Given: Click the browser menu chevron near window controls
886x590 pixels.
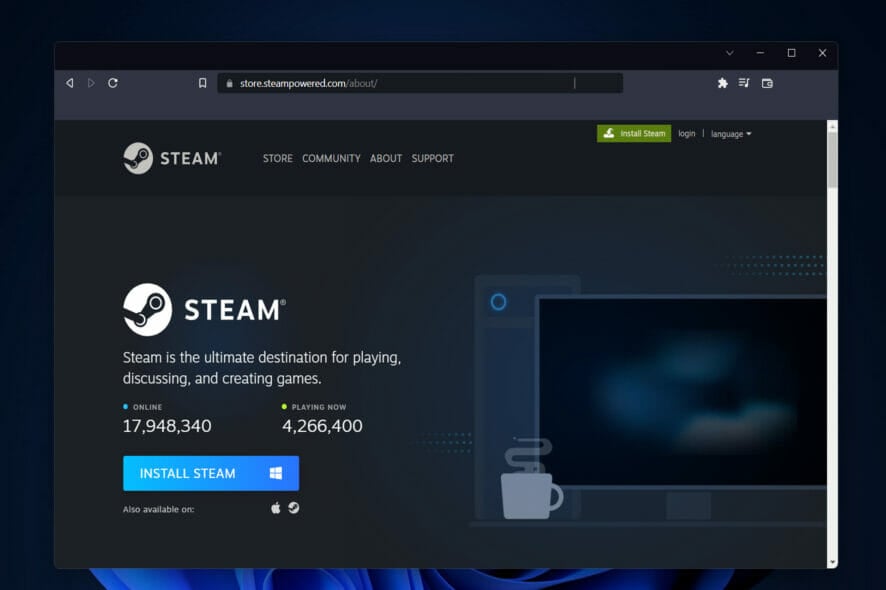Looking at the screenshot, I should 729,53.
